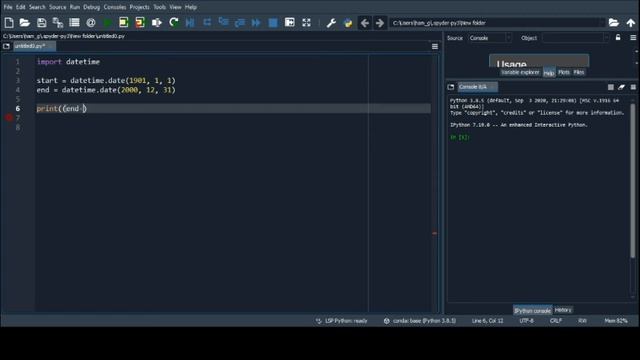Browse a working directory folder icon
Screen dimensions: 640x360
click(x=613, y=23)
